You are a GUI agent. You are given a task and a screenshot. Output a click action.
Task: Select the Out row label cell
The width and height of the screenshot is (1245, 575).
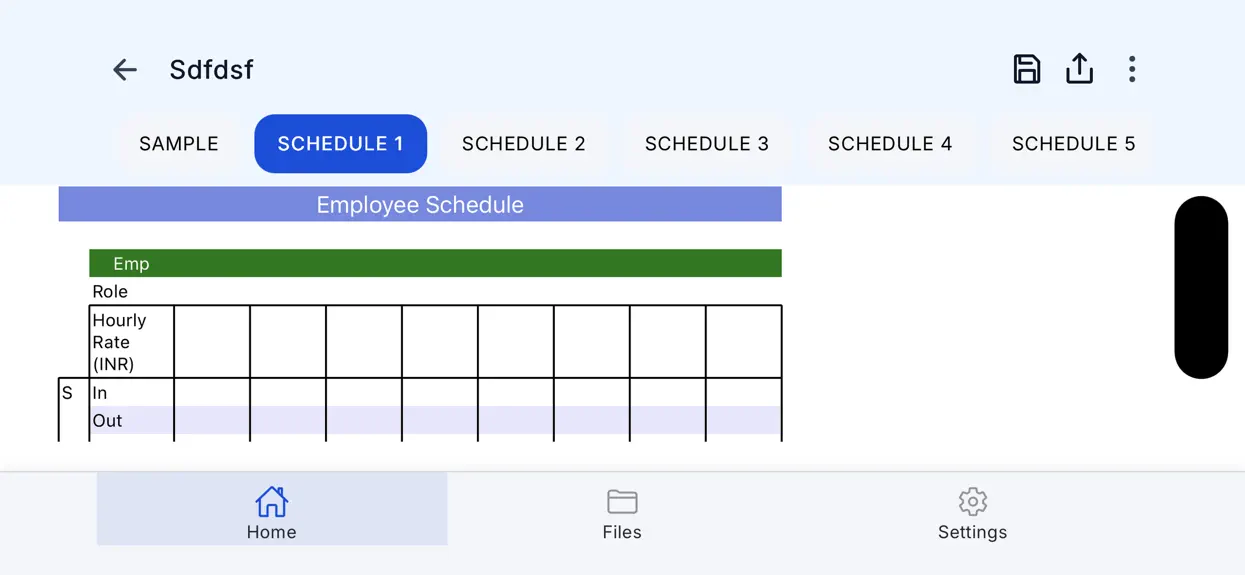click(x=131, y=420)
